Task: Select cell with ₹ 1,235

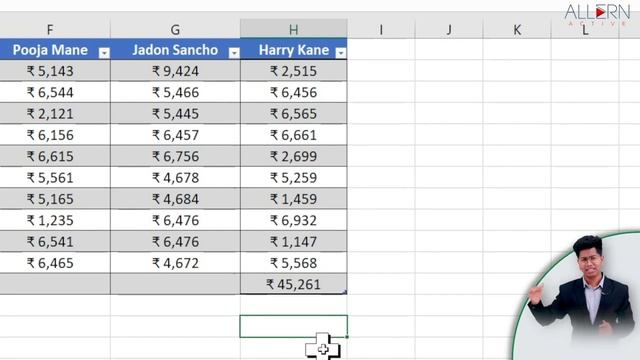Action: (55, 220)
